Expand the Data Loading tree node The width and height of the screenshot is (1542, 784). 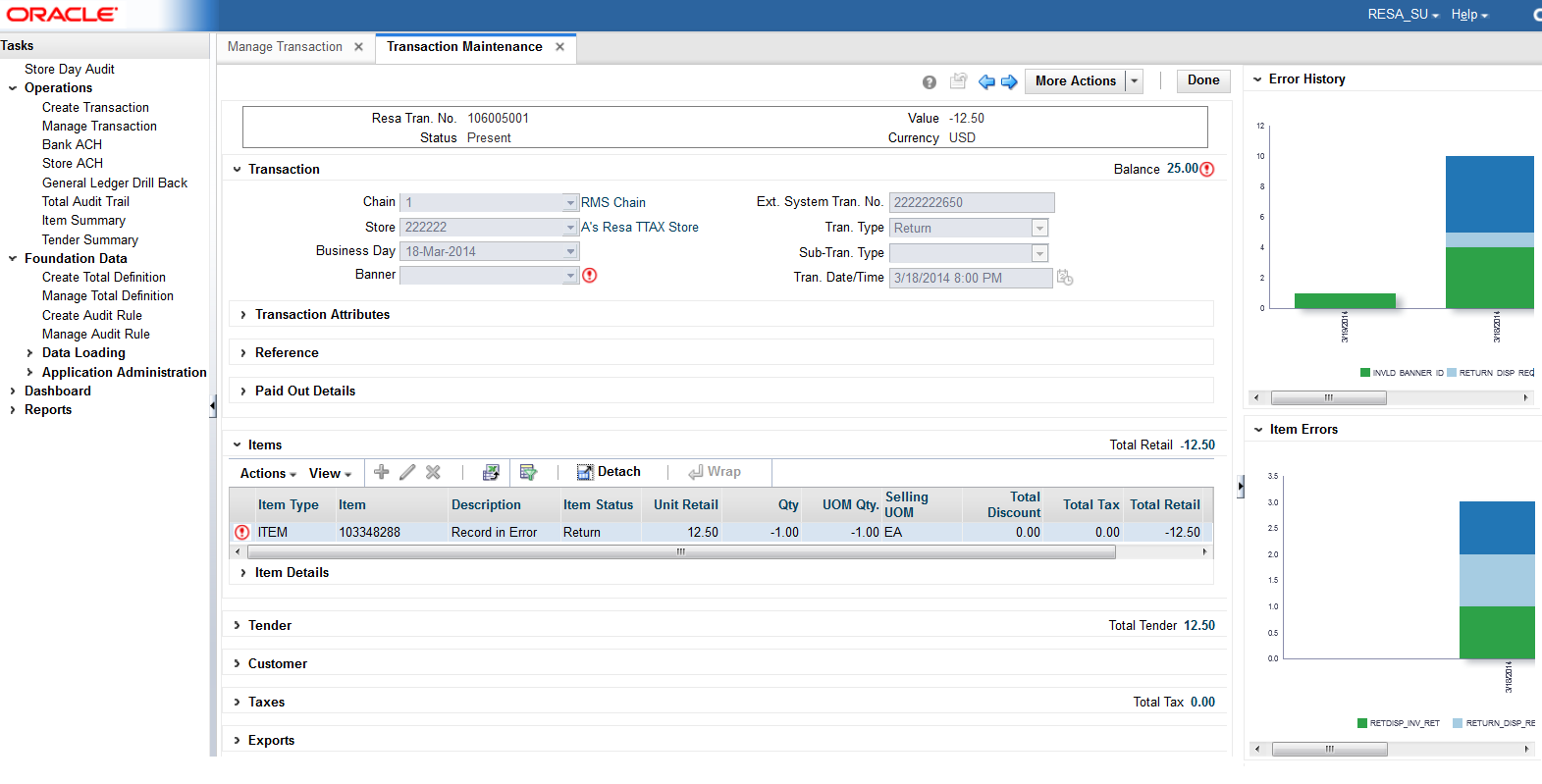coord(29,353)
